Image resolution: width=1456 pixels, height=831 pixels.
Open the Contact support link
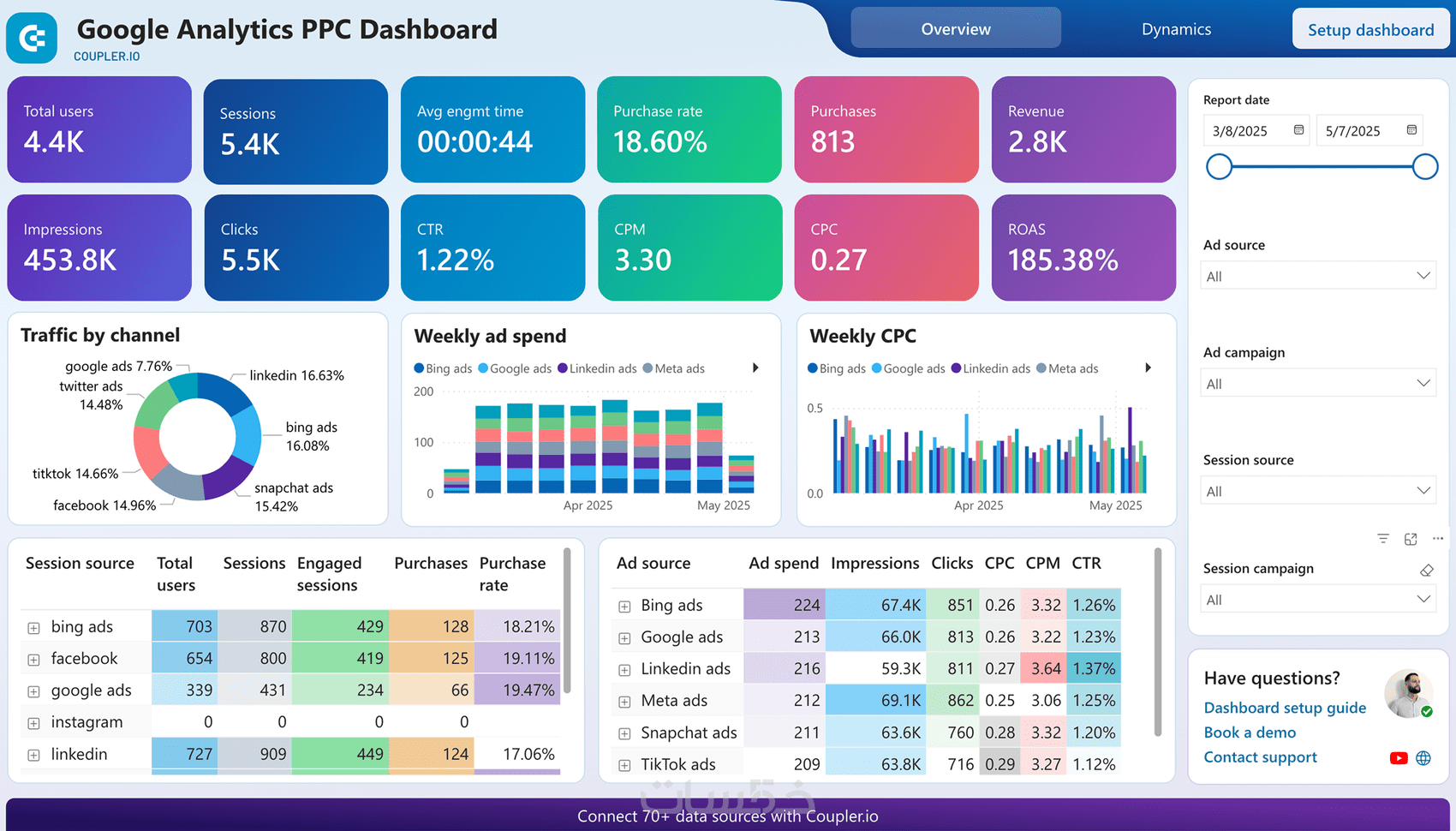point(1260,757)
